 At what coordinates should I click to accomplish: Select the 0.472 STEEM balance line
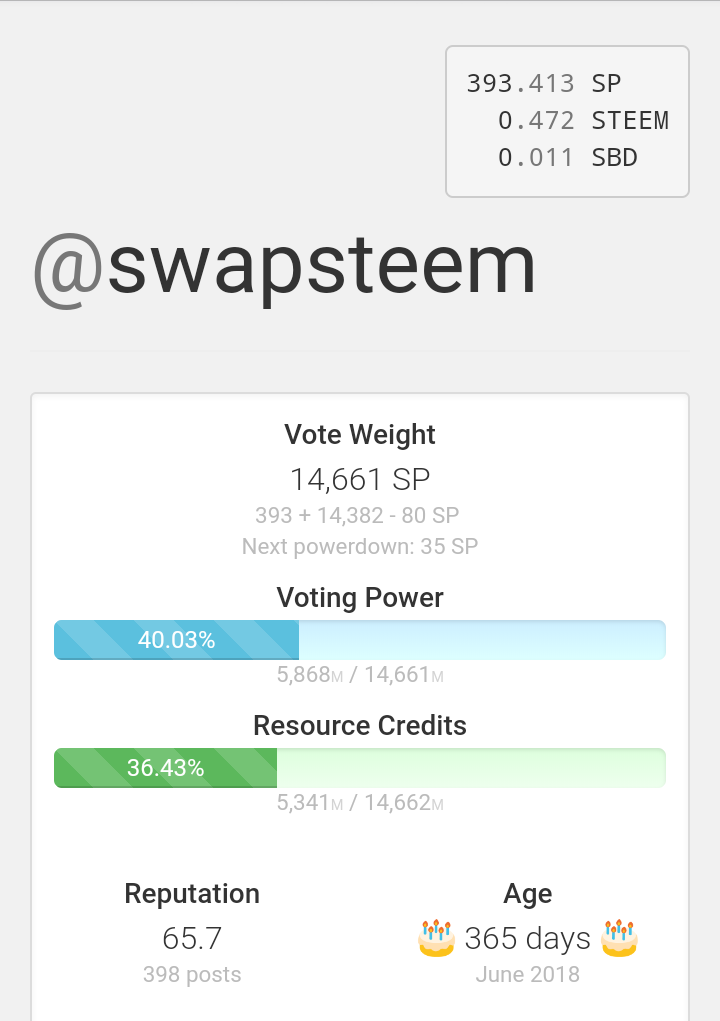coord(582,121)
